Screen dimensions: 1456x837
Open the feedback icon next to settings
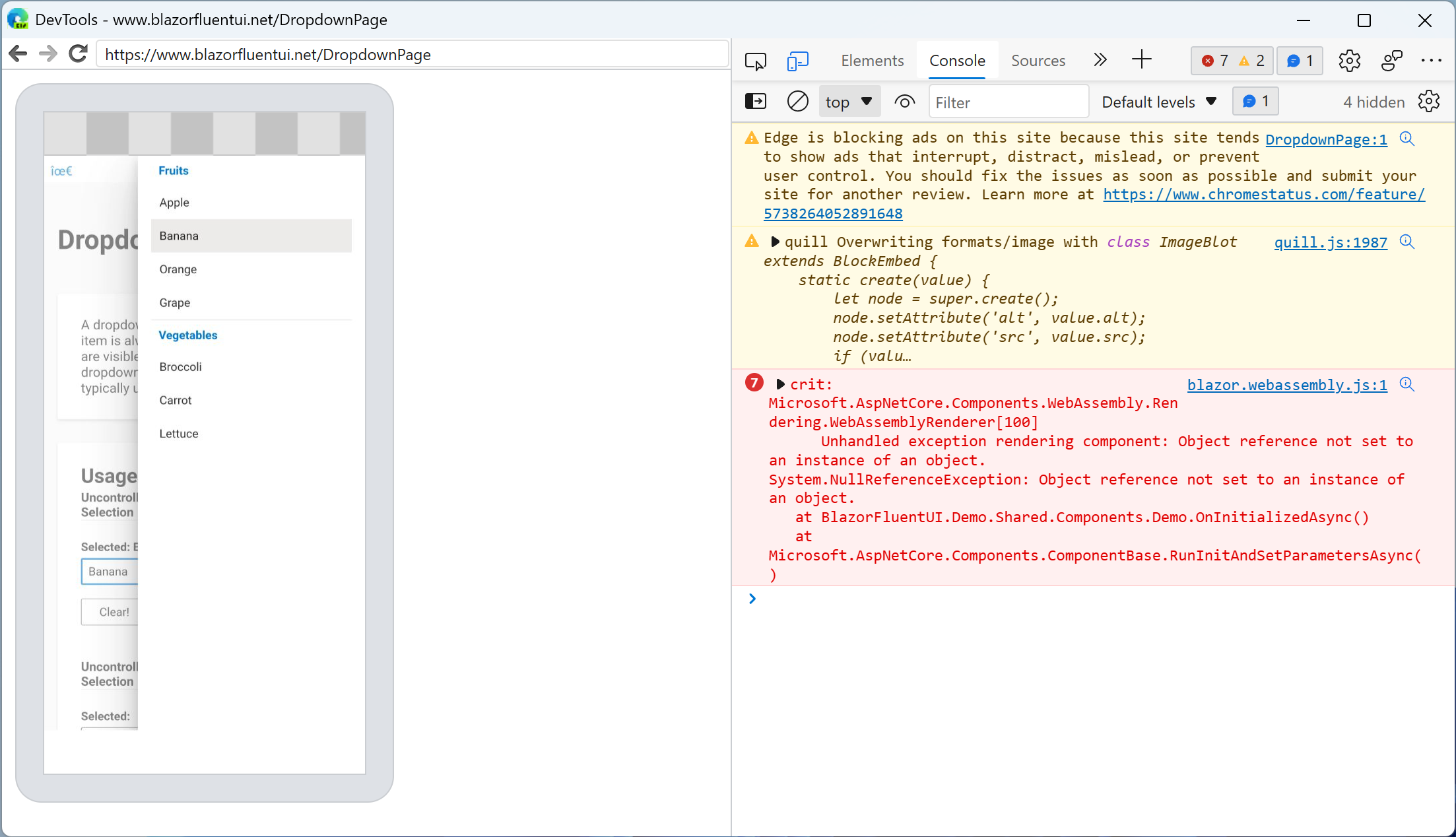pos(1392,60)
